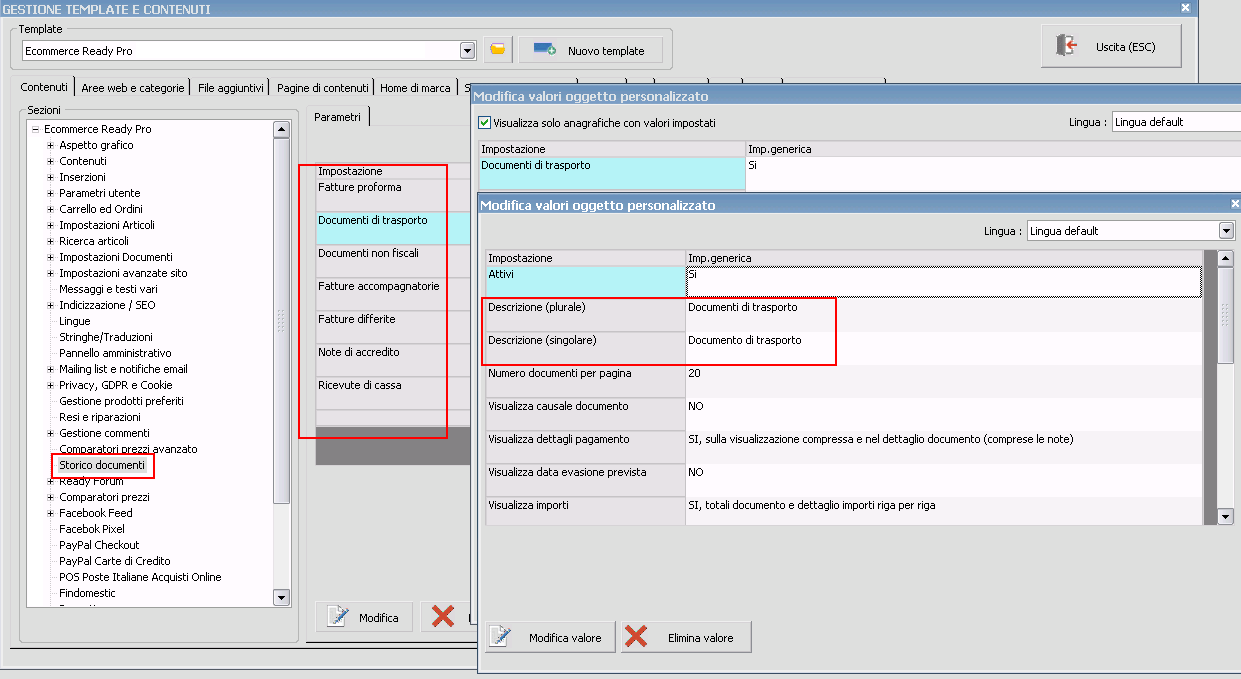Select Numero documenti per pagina row

pyautogui.click(x=844, y=381)
